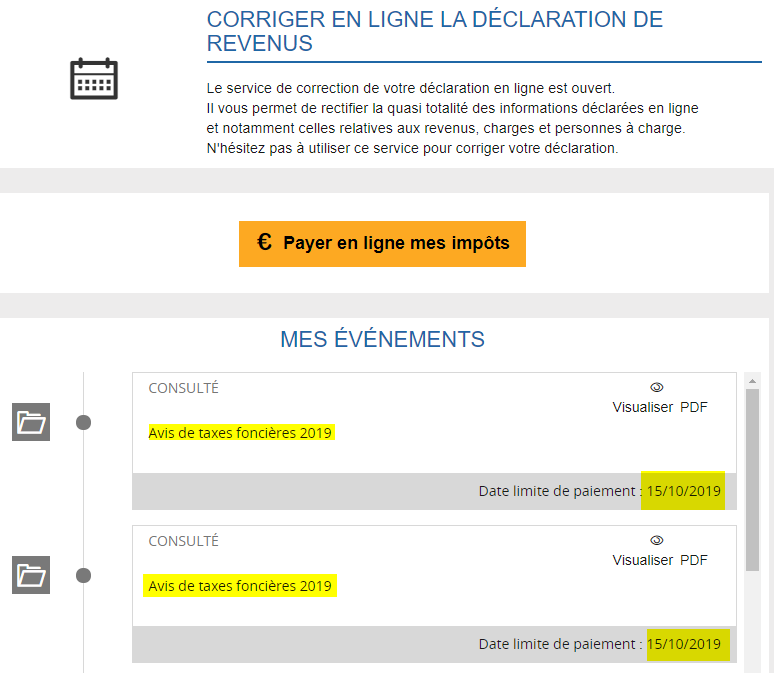Image resolution: width=774 pixels, height=673 pixels.
Task: Open 'Visualiser PDF' in the first event
Action: 659,407
